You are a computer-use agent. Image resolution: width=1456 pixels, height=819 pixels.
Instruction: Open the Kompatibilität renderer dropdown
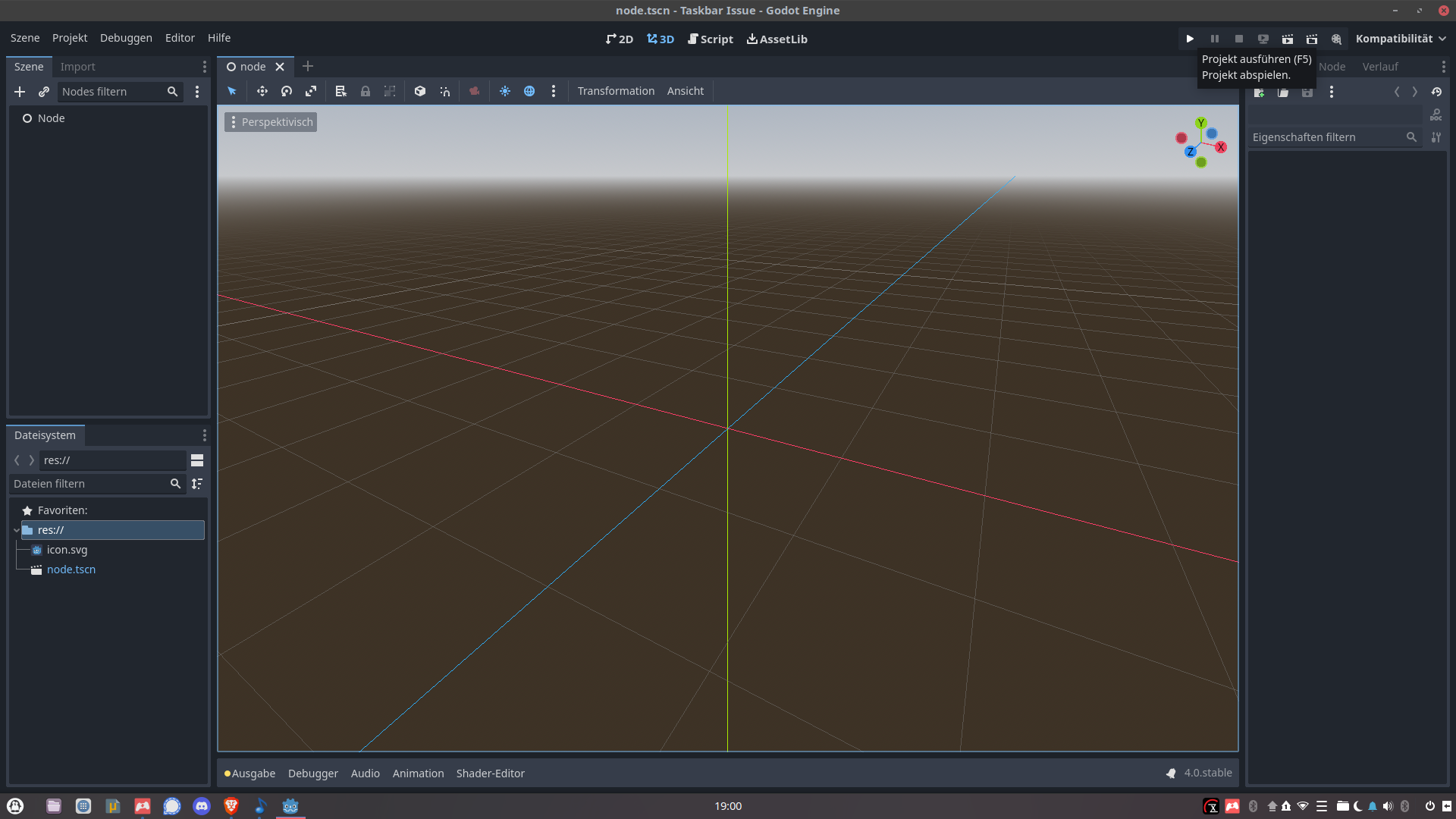(1400, 39)
